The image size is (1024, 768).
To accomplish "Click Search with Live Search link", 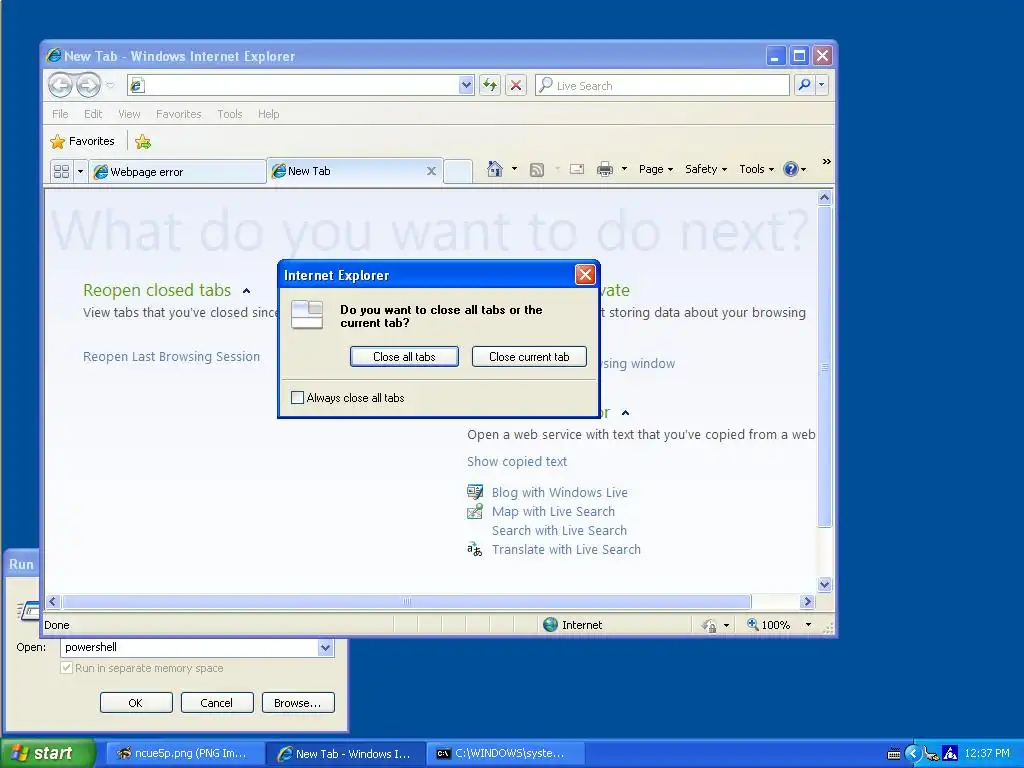I will pos(559,530).
